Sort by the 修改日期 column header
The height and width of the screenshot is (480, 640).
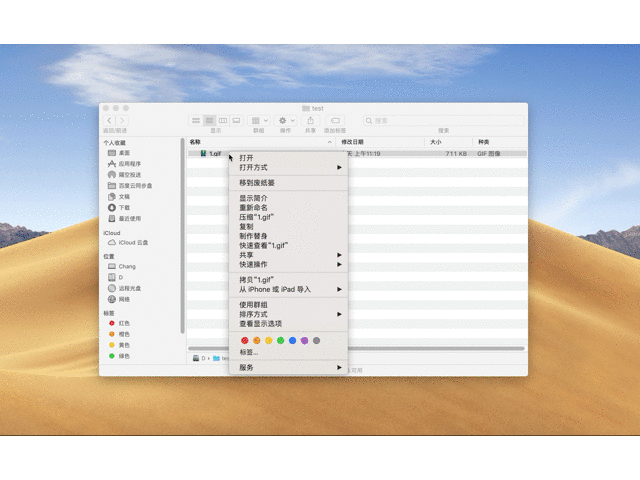[380, 142]
